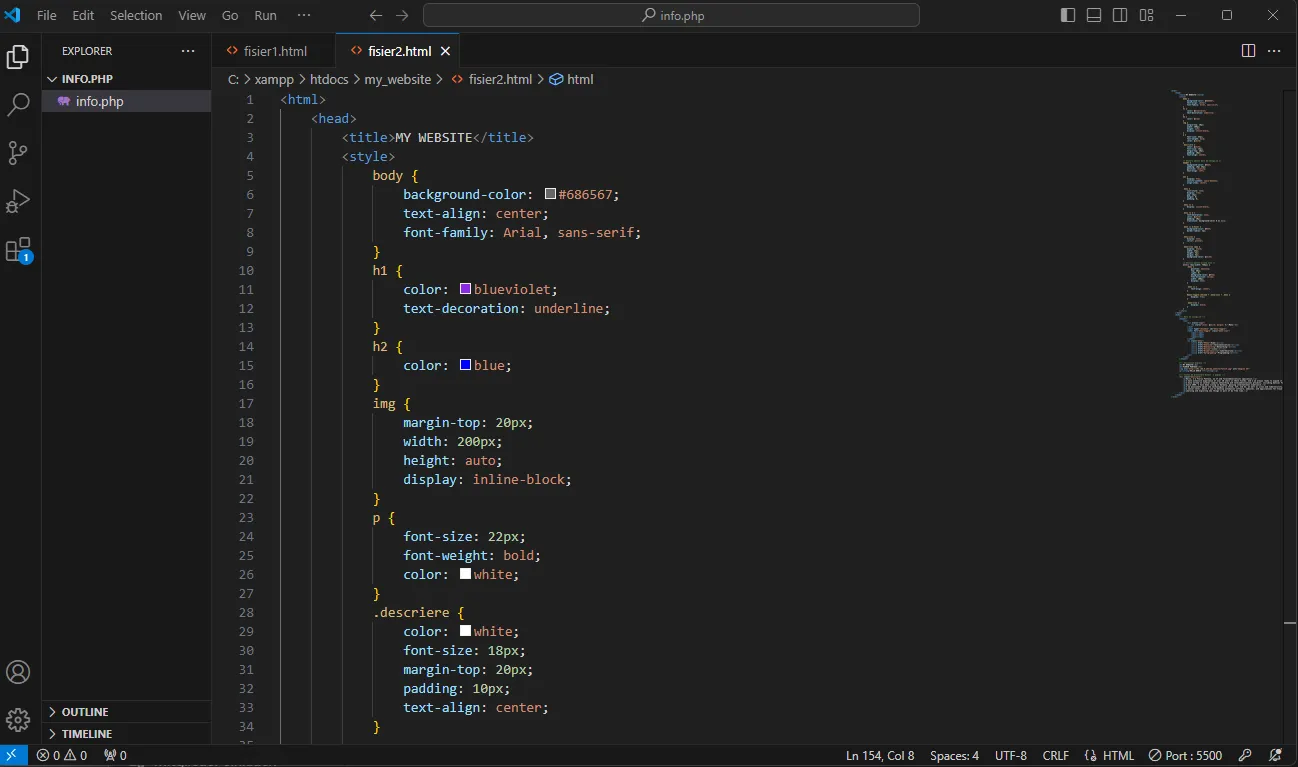This screenshot has height=767, width=1298.
Task: Click the info.php command center search box
Action: 671,15
